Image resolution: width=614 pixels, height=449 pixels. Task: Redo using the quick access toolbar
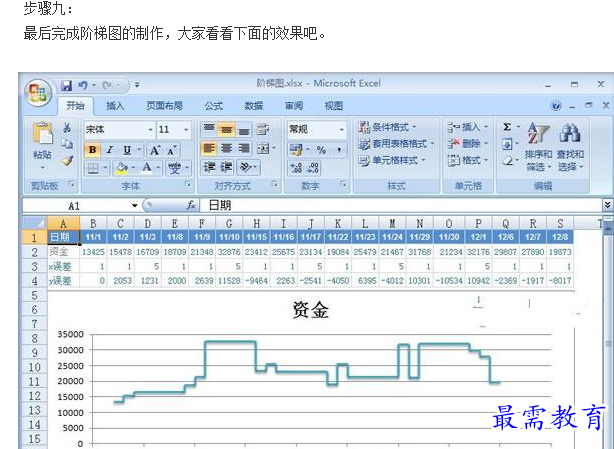tap(107, 85)
